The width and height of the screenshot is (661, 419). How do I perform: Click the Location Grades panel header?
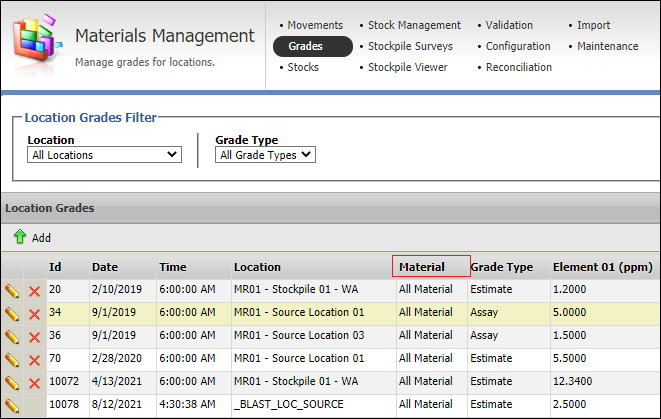tap(330, 208)
